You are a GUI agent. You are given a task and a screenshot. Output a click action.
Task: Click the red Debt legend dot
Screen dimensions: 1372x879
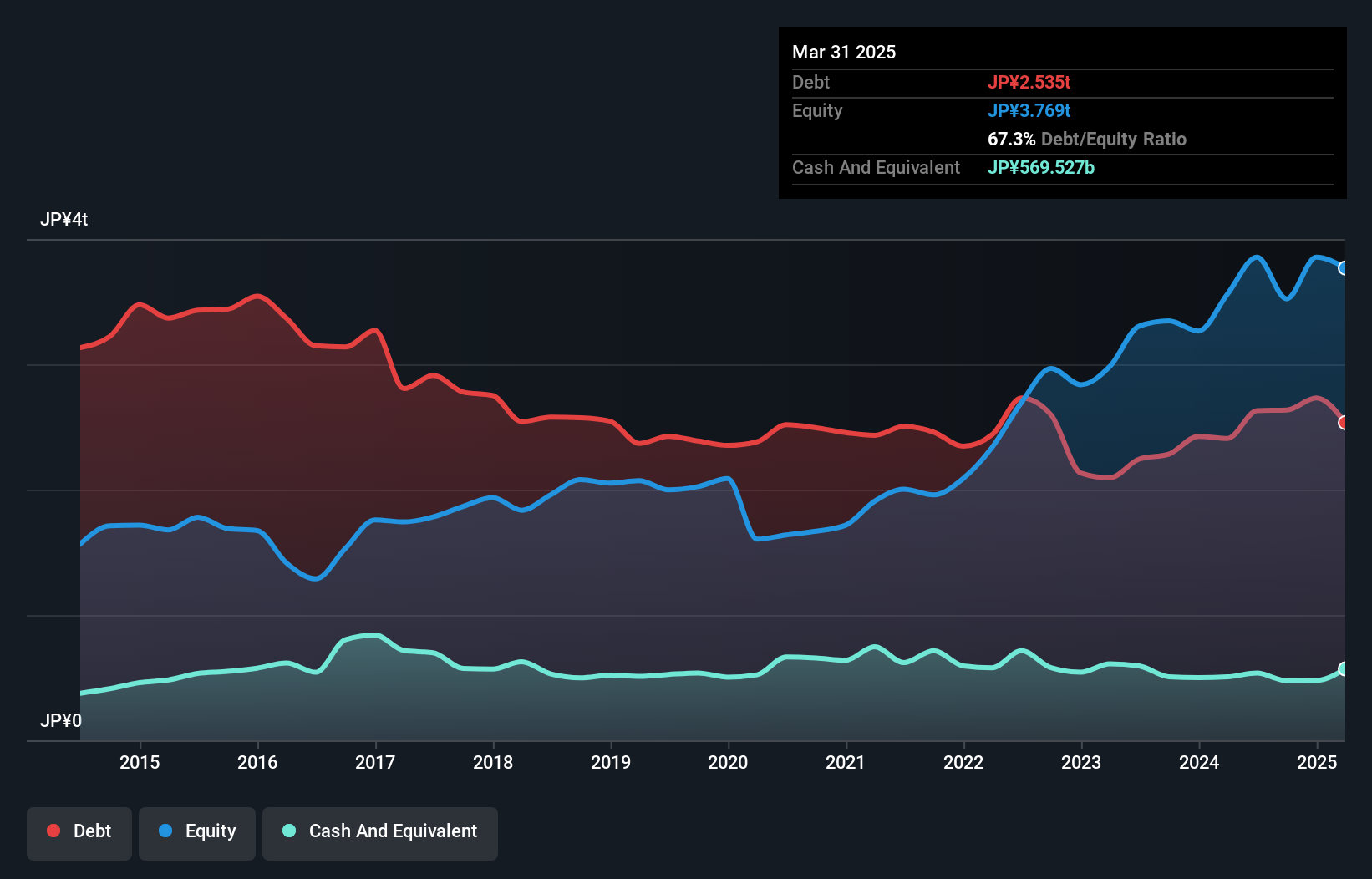coord(53,831)
